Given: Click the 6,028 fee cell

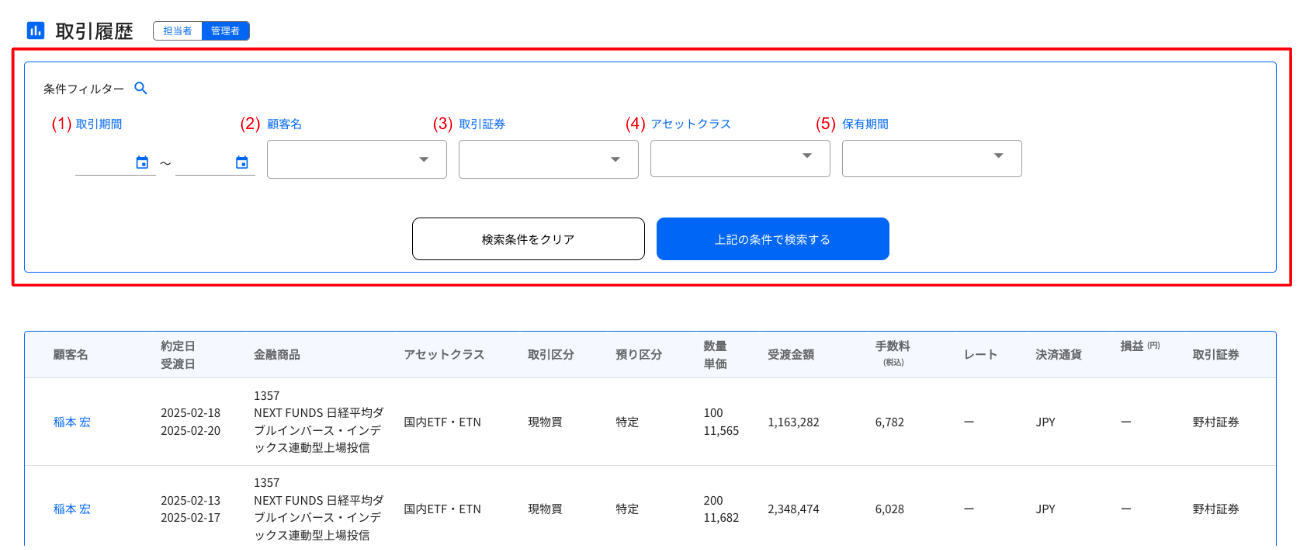Looking at the screenshot, I should point(890,509).
